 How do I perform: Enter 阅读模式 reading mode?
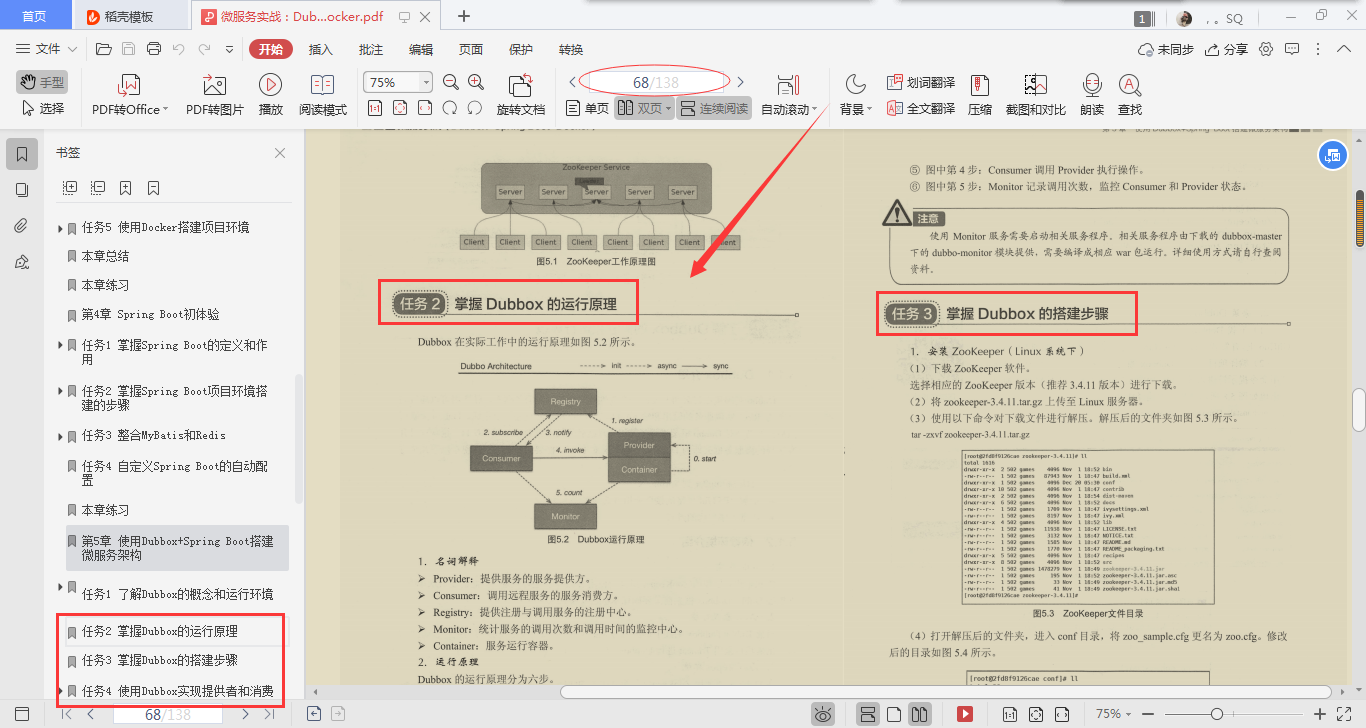(323, 96)
